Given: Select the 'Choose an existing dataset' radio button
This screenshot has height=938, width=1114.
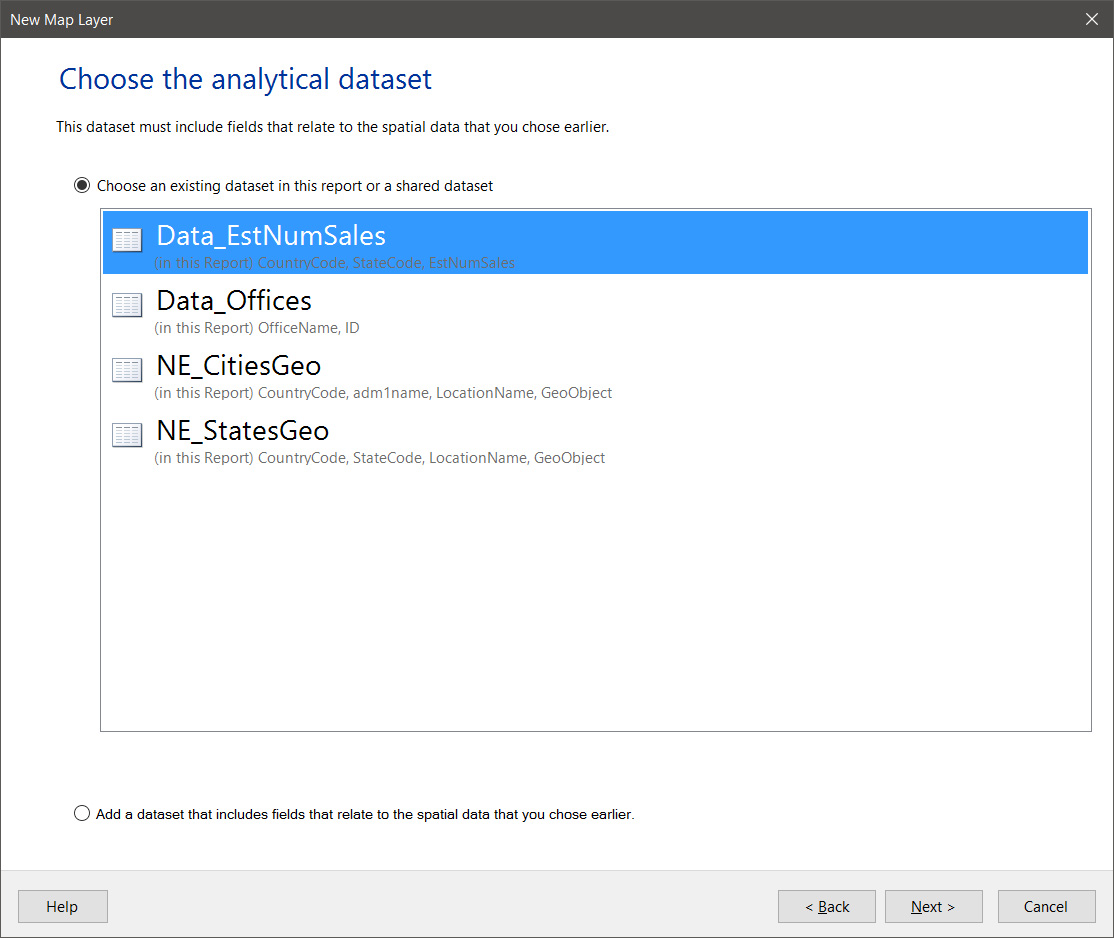Looking at the screenshot, I should (82, 186).
